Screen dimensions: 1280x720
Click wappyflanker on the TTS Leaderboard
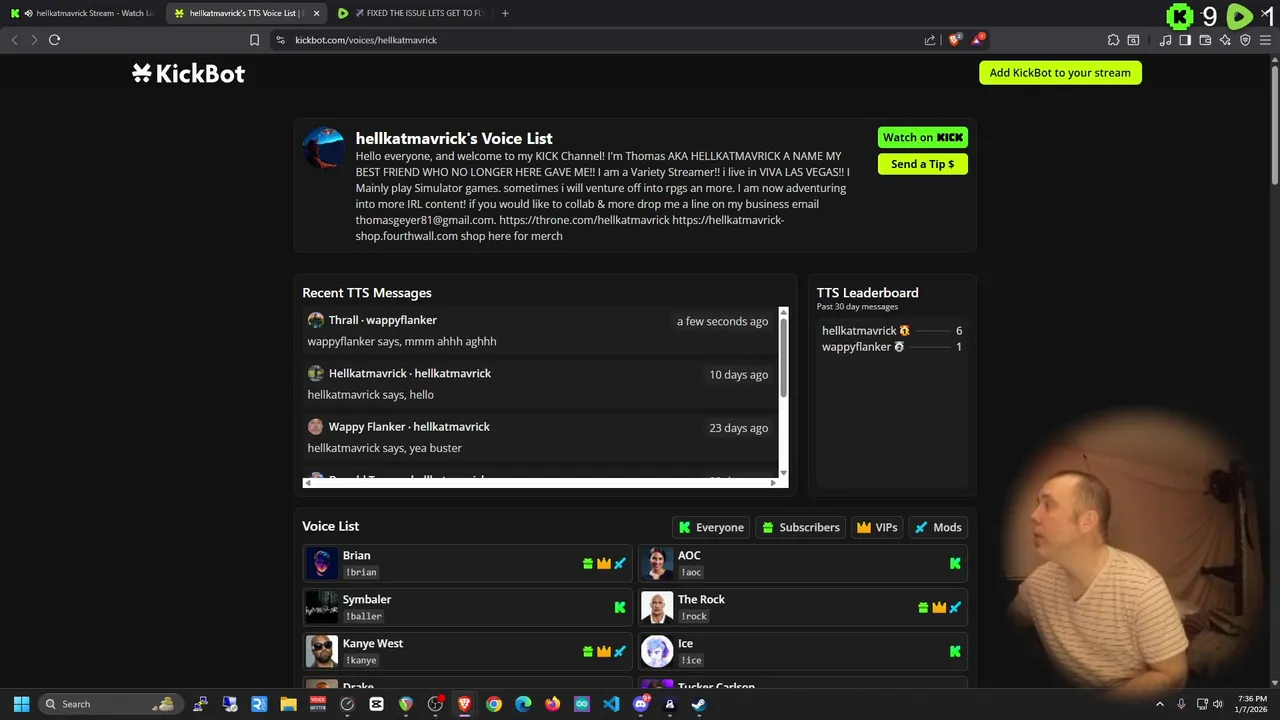[857, 347]
